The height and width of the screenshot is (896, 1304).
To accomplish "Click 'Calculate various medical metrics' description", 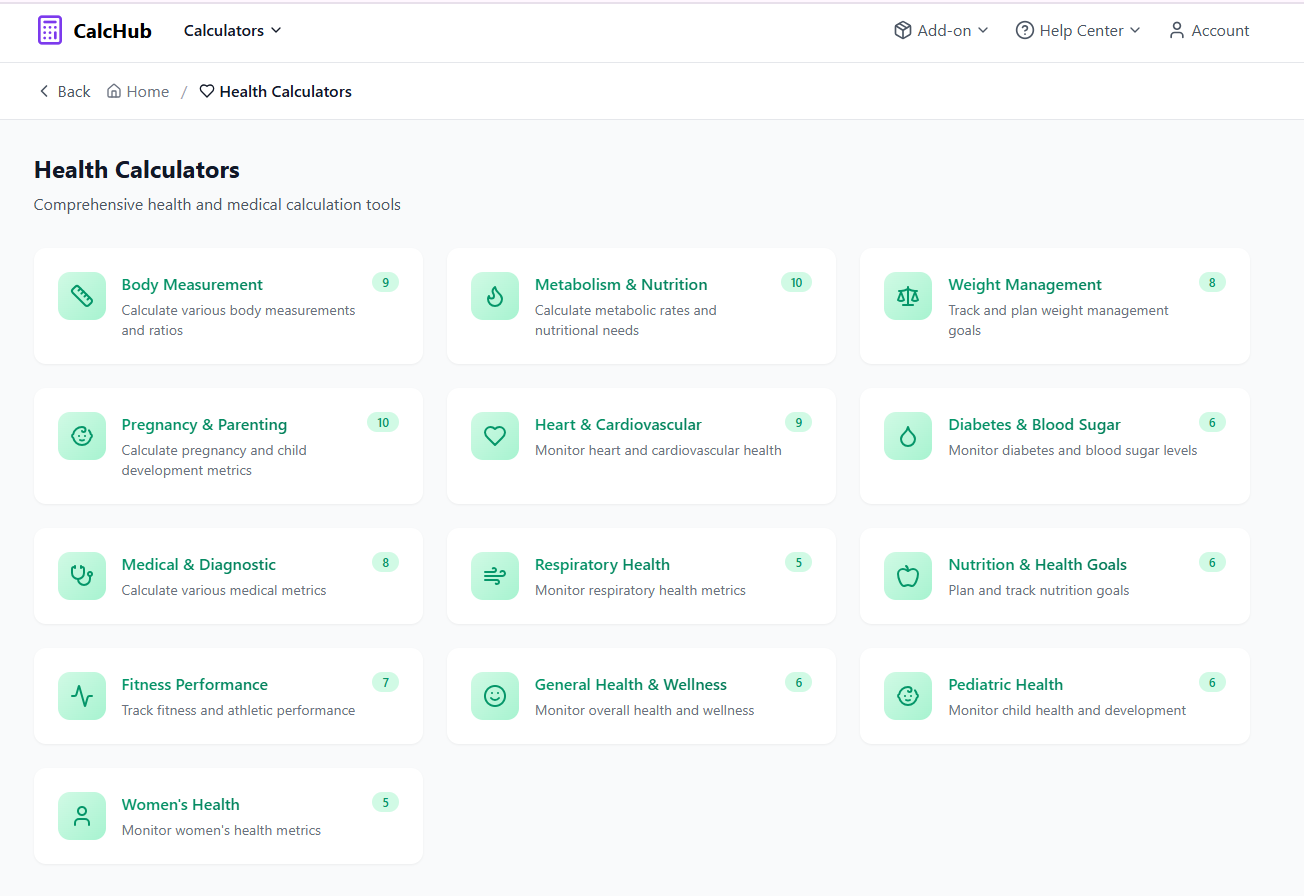I will (224, 590).
